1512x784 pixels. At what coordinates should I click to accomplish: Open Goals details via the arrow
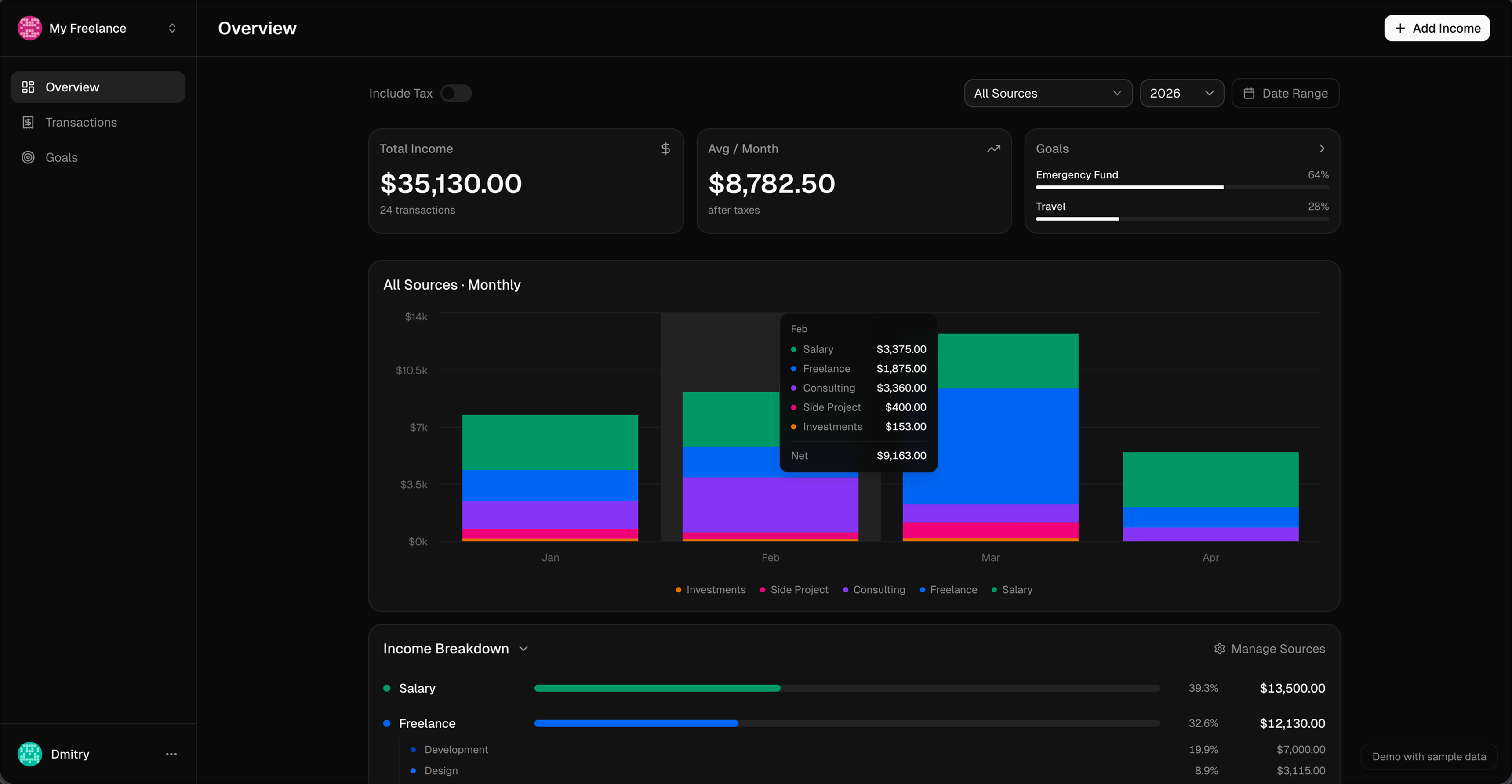(x=1321, y=149)
